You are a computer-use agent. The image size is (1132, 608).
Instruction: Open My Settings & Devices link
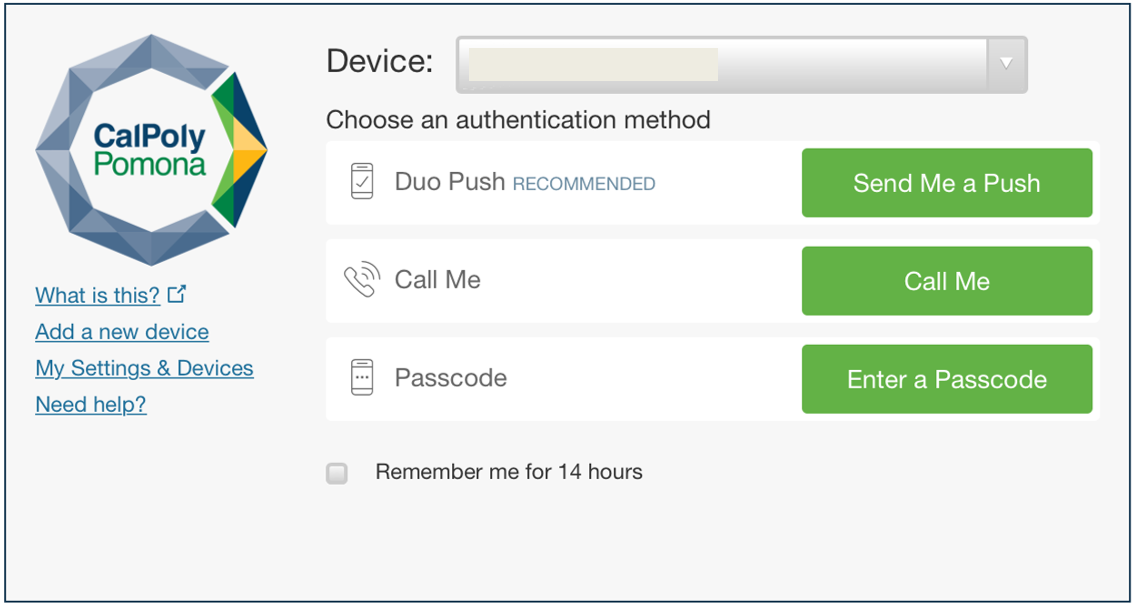pyautogui.click(x=144, y=368)
